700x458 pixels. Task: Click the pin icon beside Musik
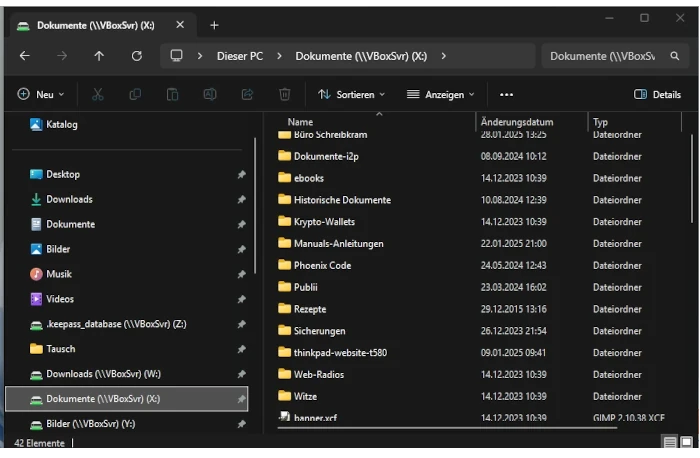point(242,274)
